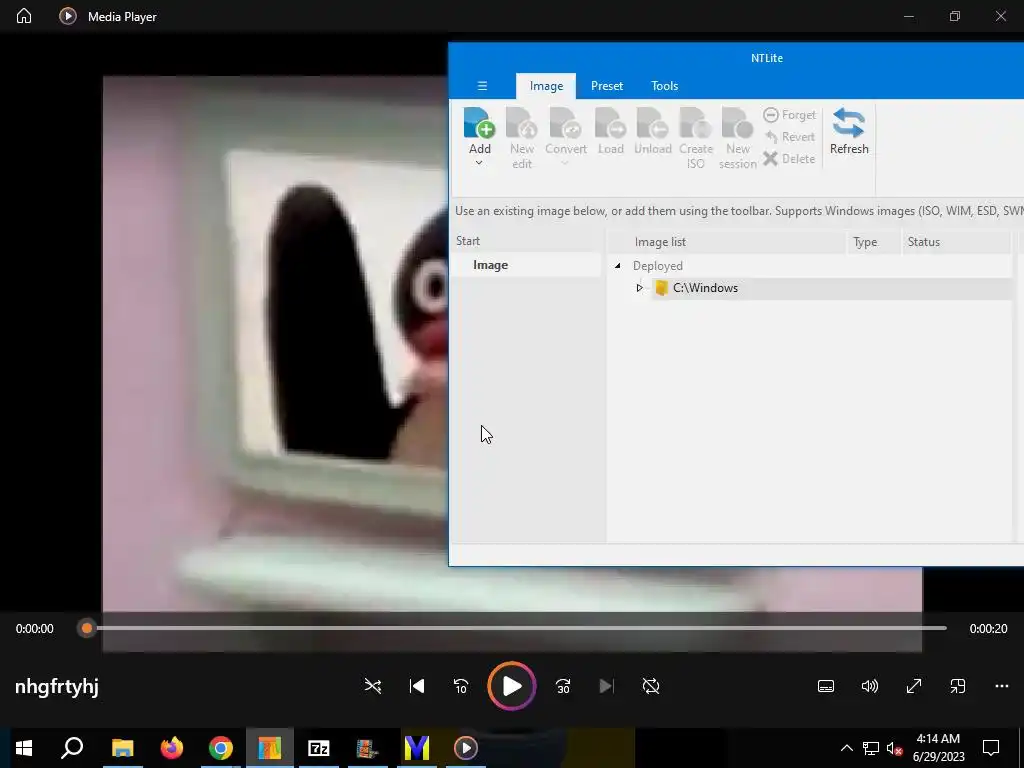The image size is (1024, 768).
Task: Switch to the Image ribbon tab
Action: (x=546, y=86)
